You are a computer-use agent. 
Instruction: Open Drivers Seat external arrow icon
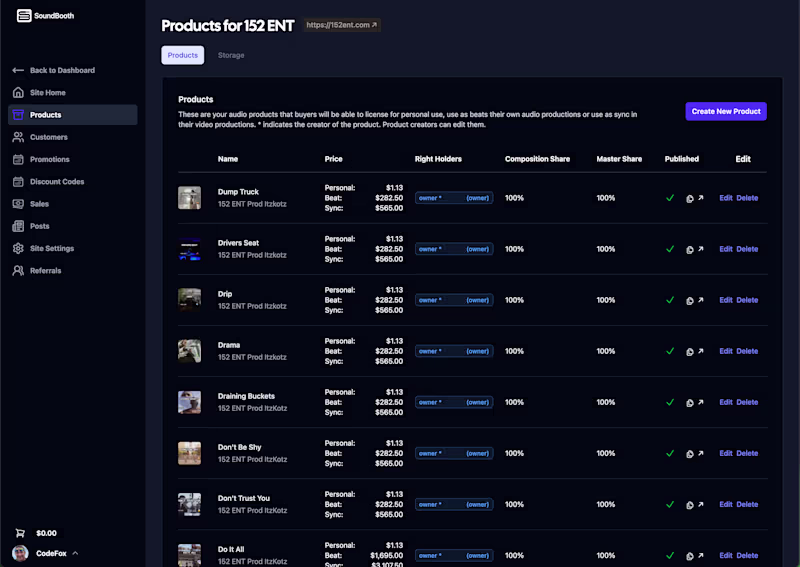[701, 249]
